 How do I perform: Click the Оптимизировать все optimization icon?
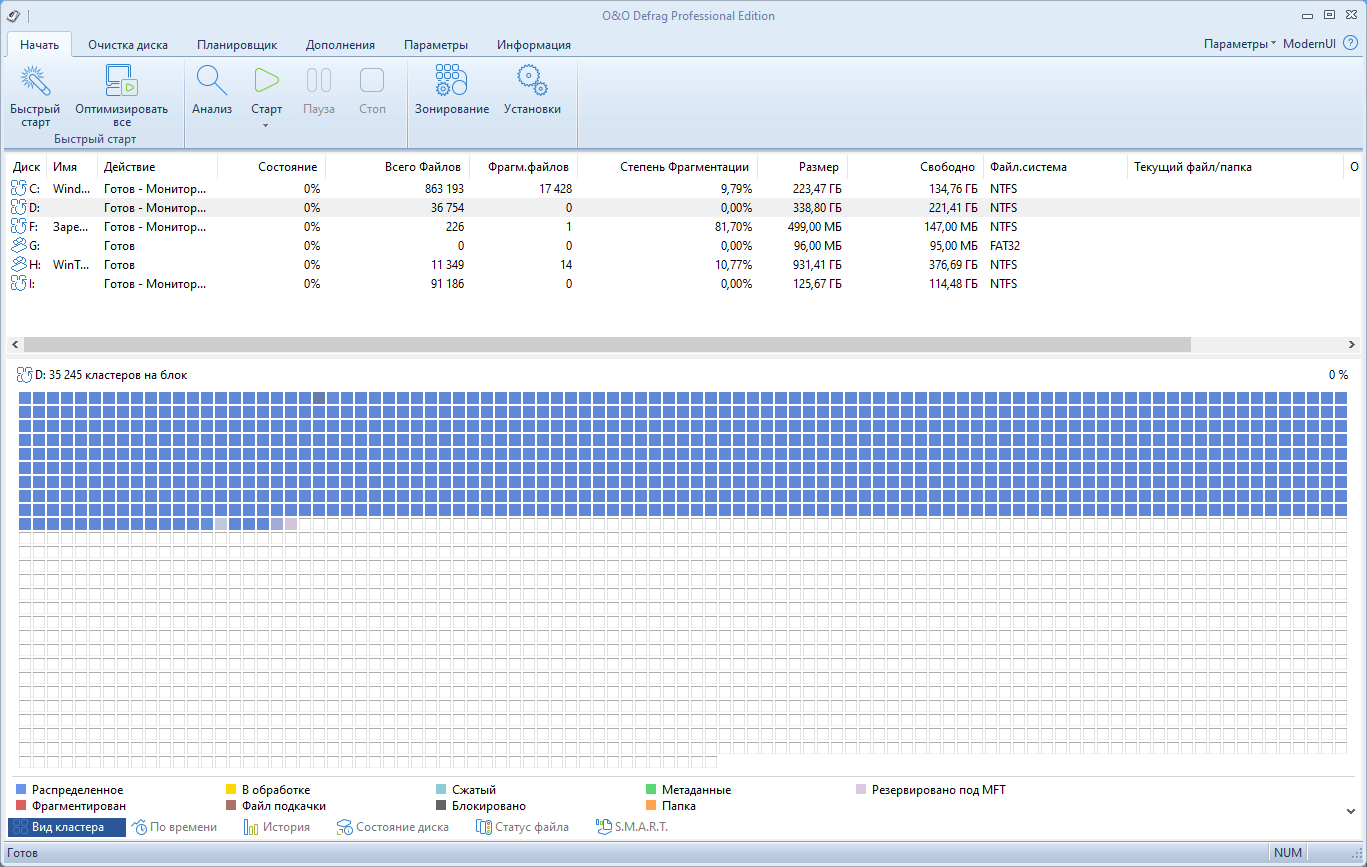click(x=120, y=78)
